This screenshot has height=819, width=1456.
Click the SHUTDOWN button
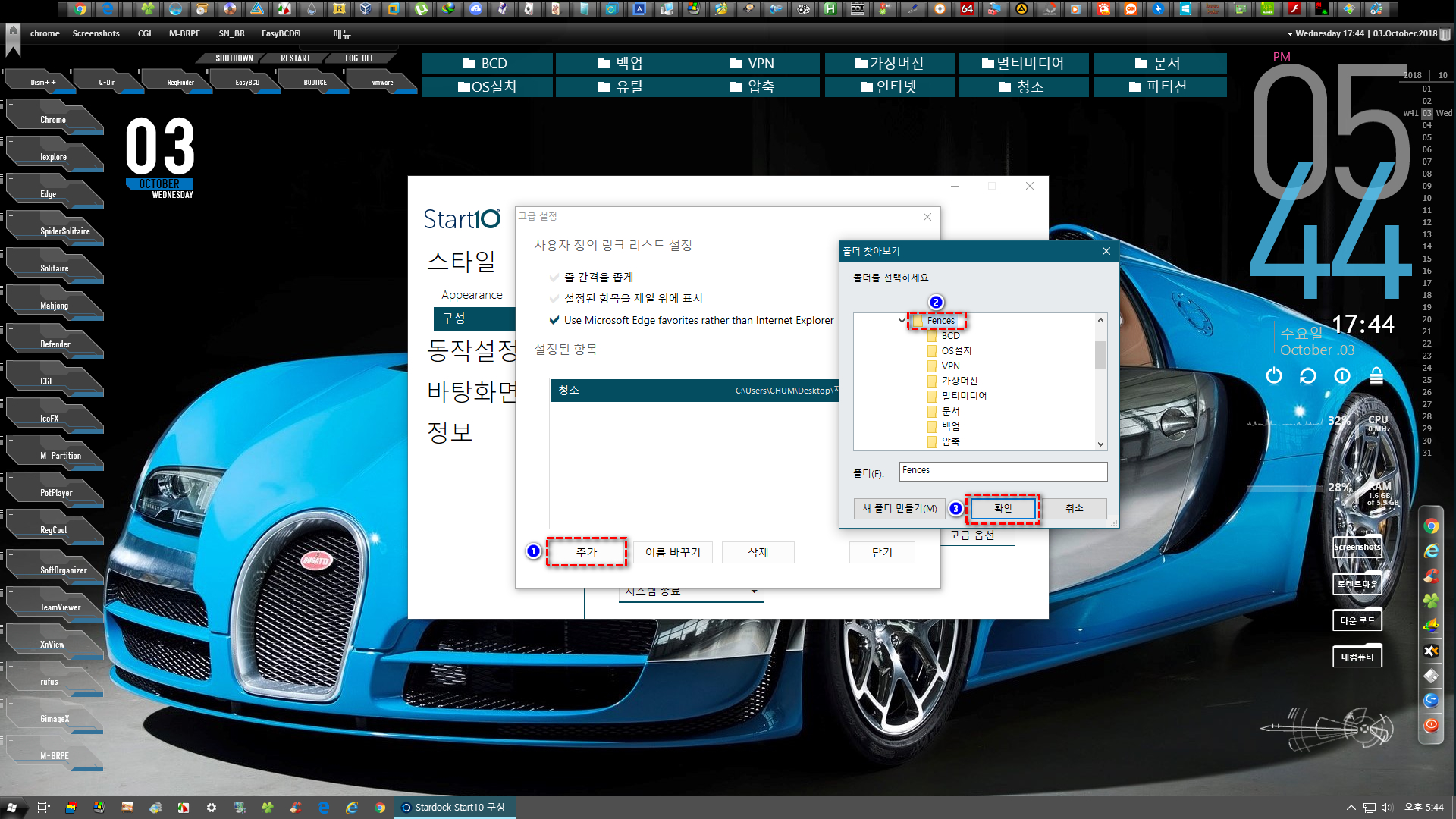pyautogui.click(x=234, y=58)
